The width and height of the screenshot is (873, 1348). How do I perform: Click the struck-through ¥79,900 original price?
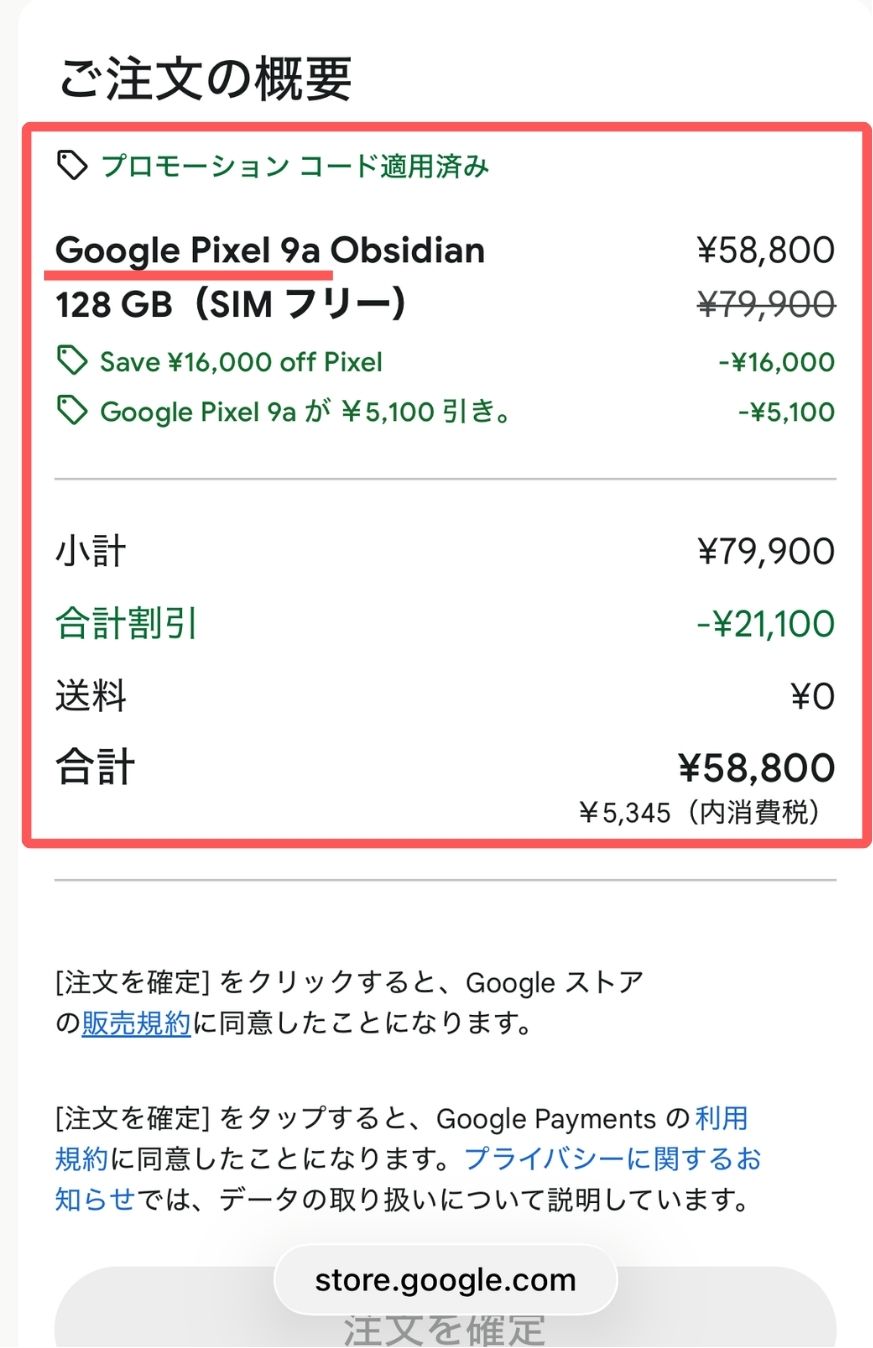click(765, 304)
